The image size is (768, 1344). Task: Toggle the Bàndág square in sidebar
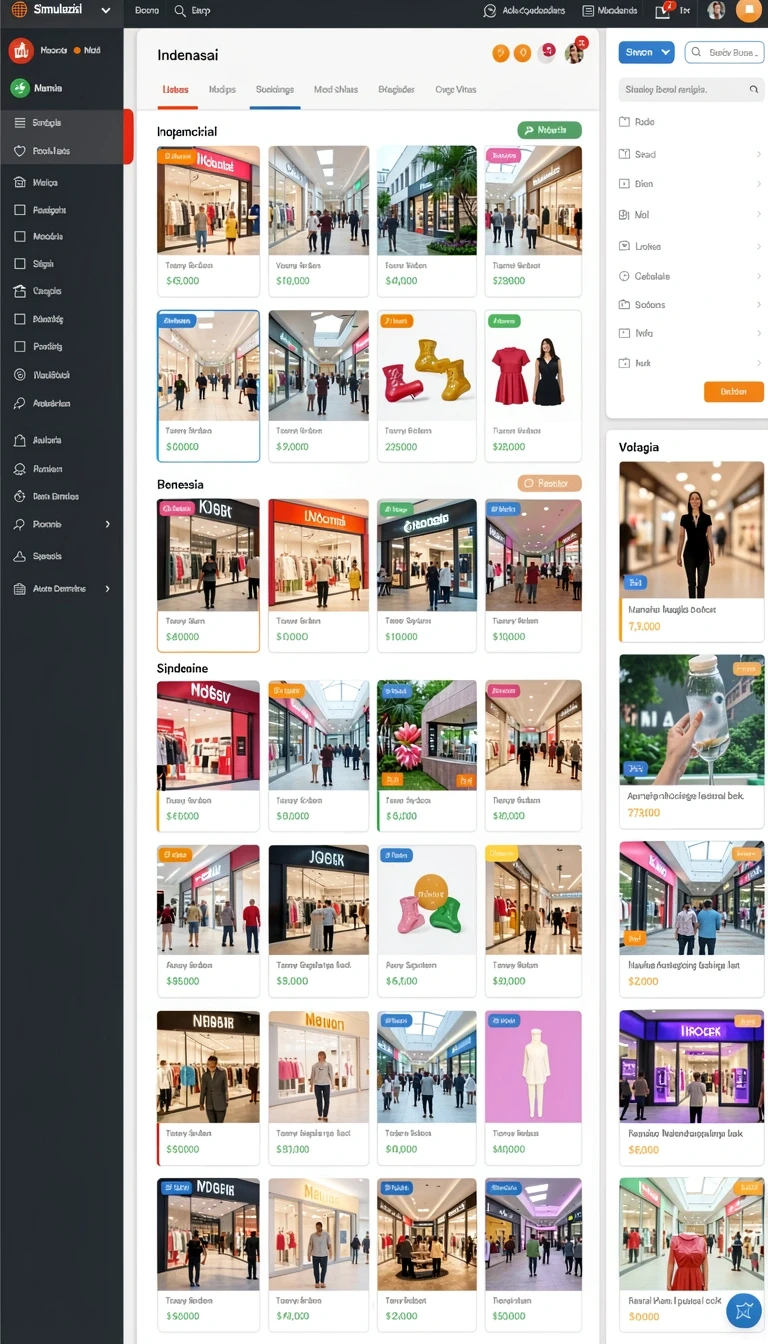coord(20,319)
